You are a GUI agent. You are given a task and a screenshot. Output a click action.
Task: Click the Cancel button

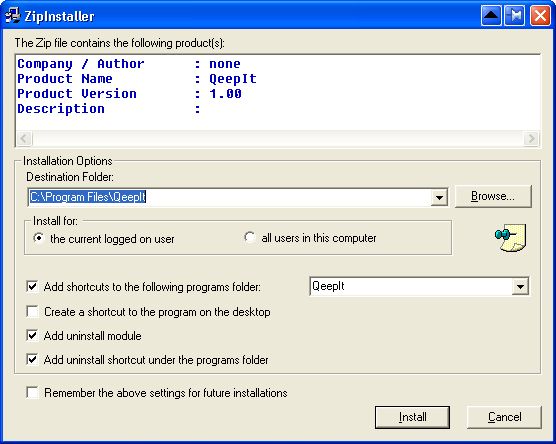(504, 417)
